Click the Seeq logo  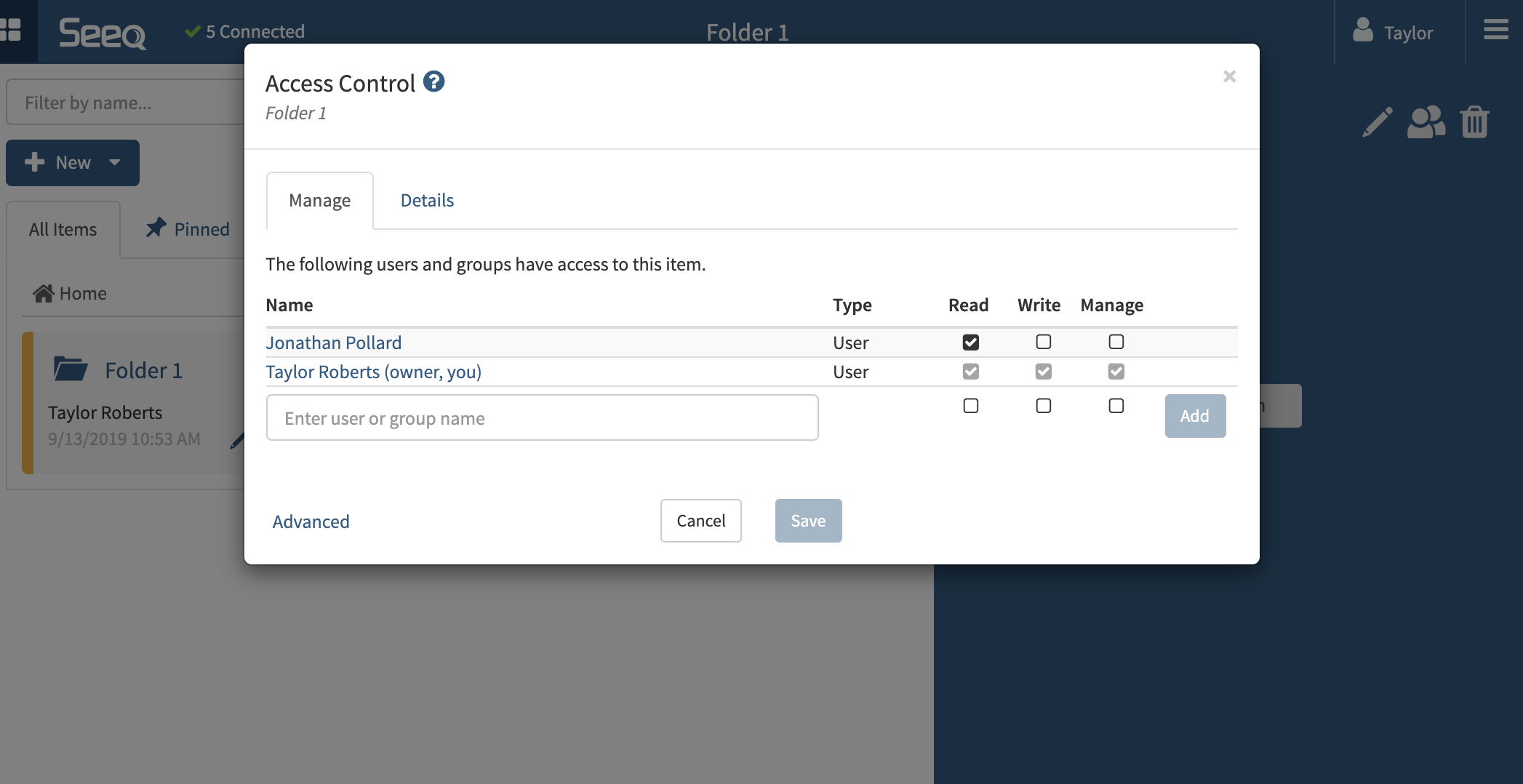(x=103, y=33)
